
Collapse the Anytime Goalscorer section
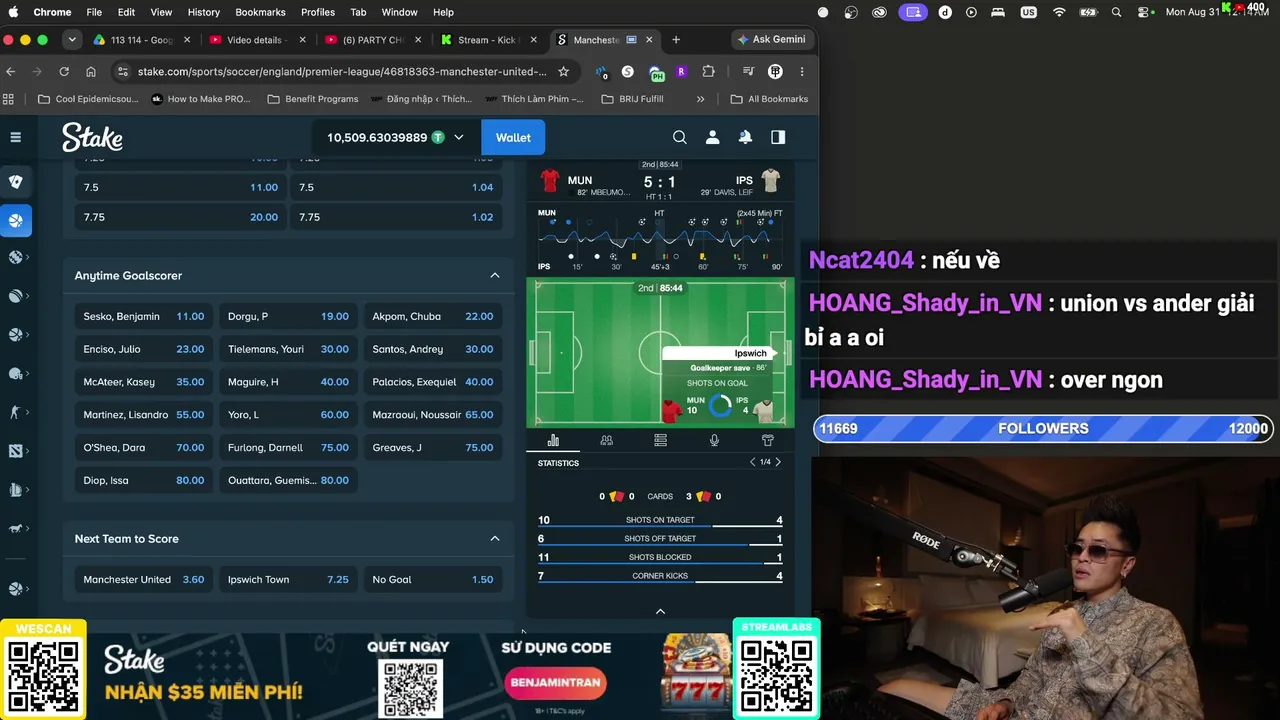pos(495,275)
